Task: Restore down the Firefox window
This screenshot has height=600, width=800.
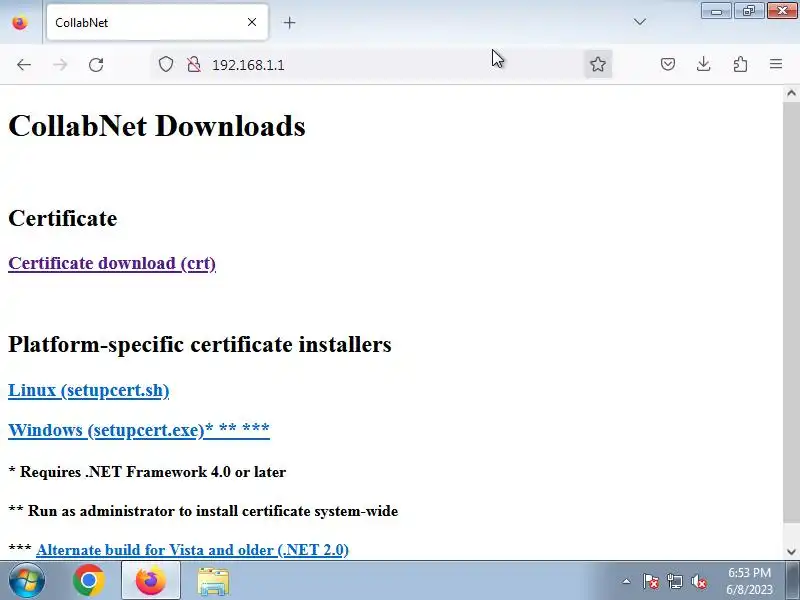Action: (x=748, y=11)
